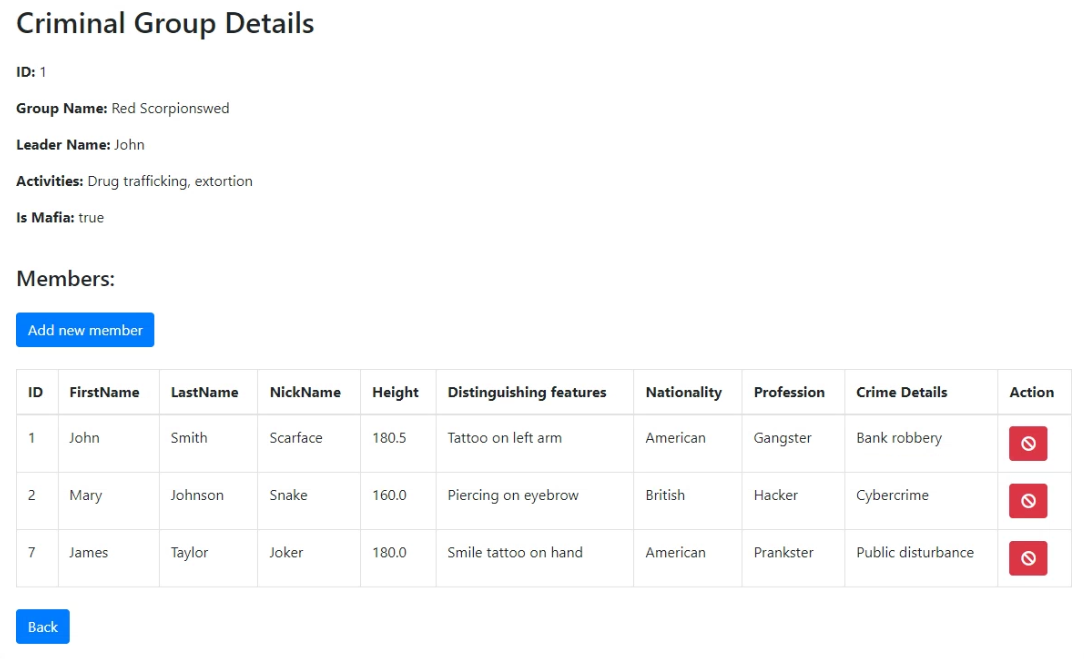Click the red remove icon for John Smith
This screenshot has height=659, width=1084.
point(1027,443)
